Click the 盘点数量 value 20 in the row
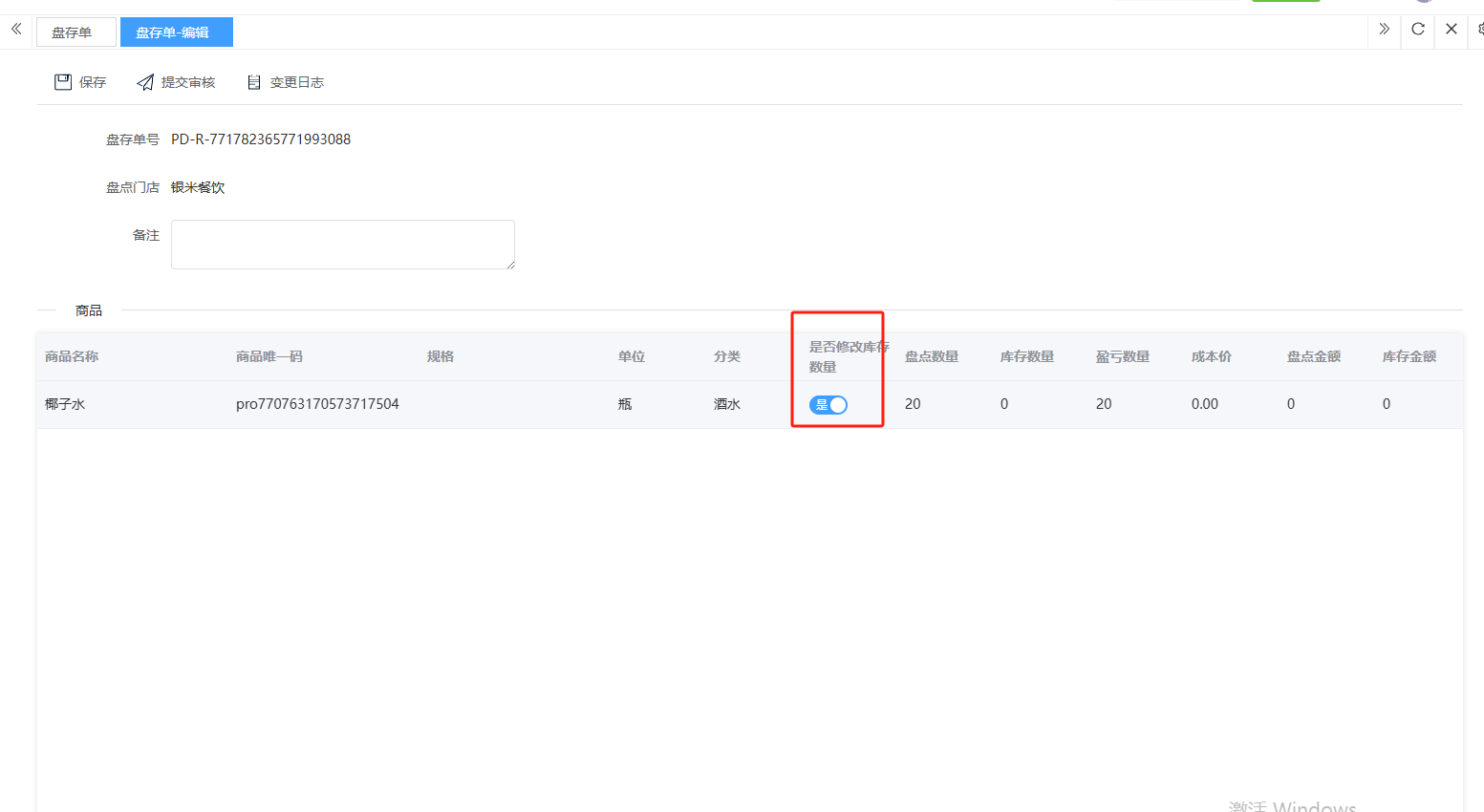Screen dimensions: 1484x812 pos(913,404)
